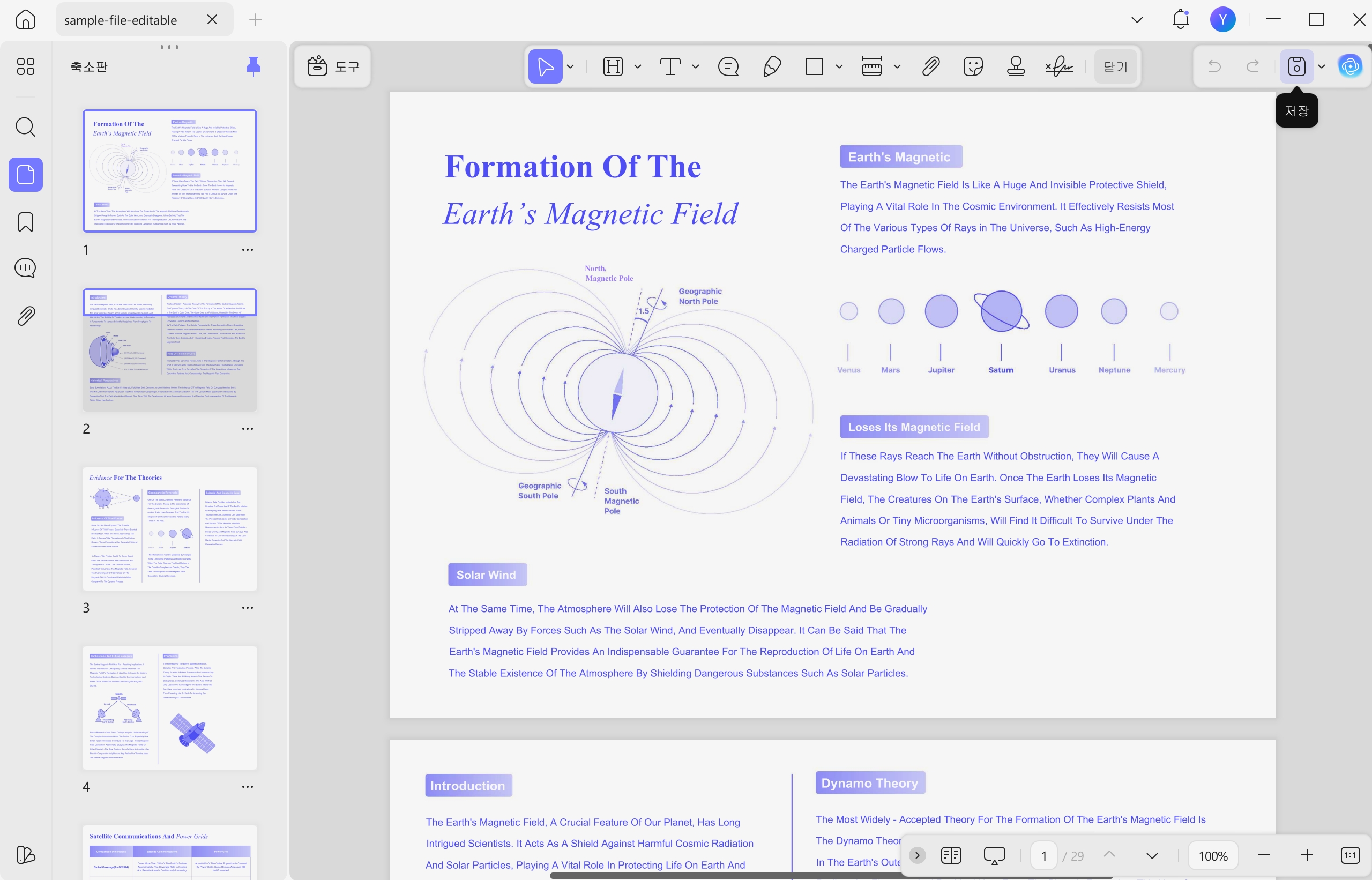Choose the pencil drawing tool

point(772,66)
